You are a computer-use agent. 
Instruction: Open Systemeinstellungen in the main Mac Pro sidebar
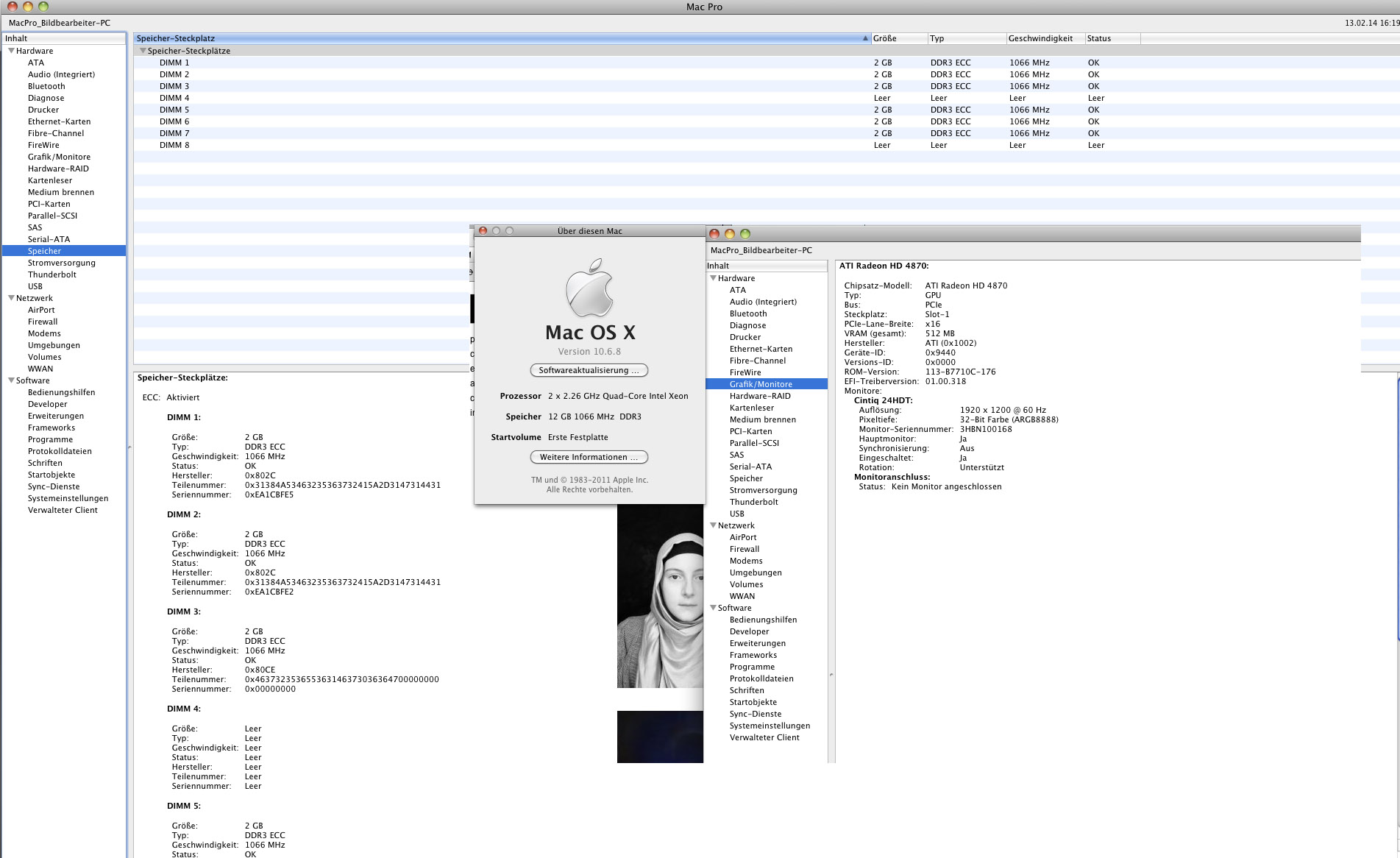click(x=68, y=498)
